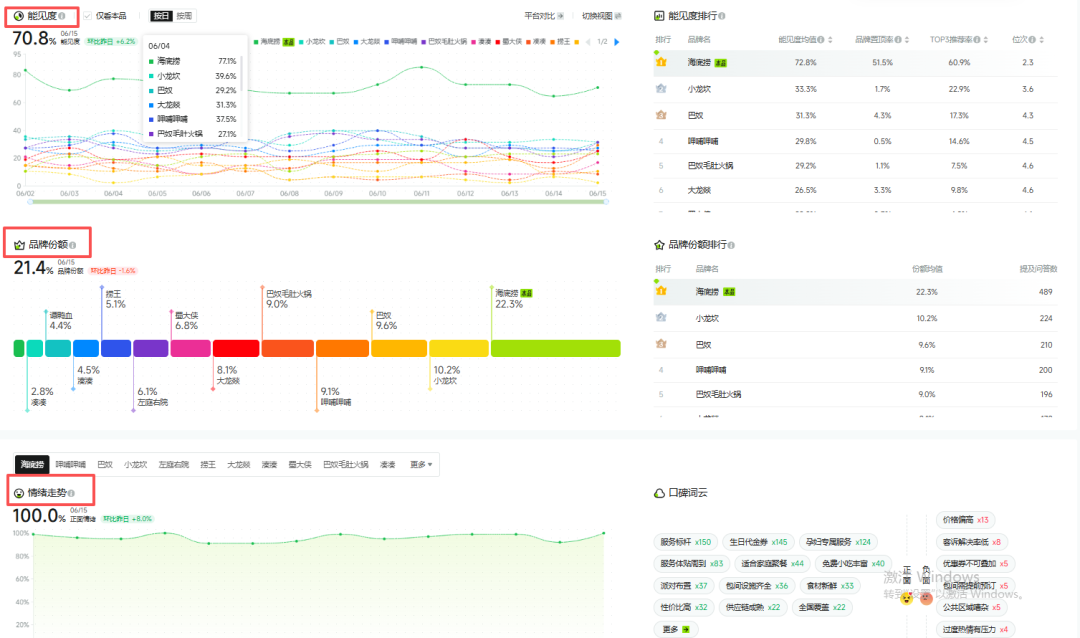Click 孕妇专属服务 x124 word tag
This screenshot has width=1080, height=638.
coord(838,542)
